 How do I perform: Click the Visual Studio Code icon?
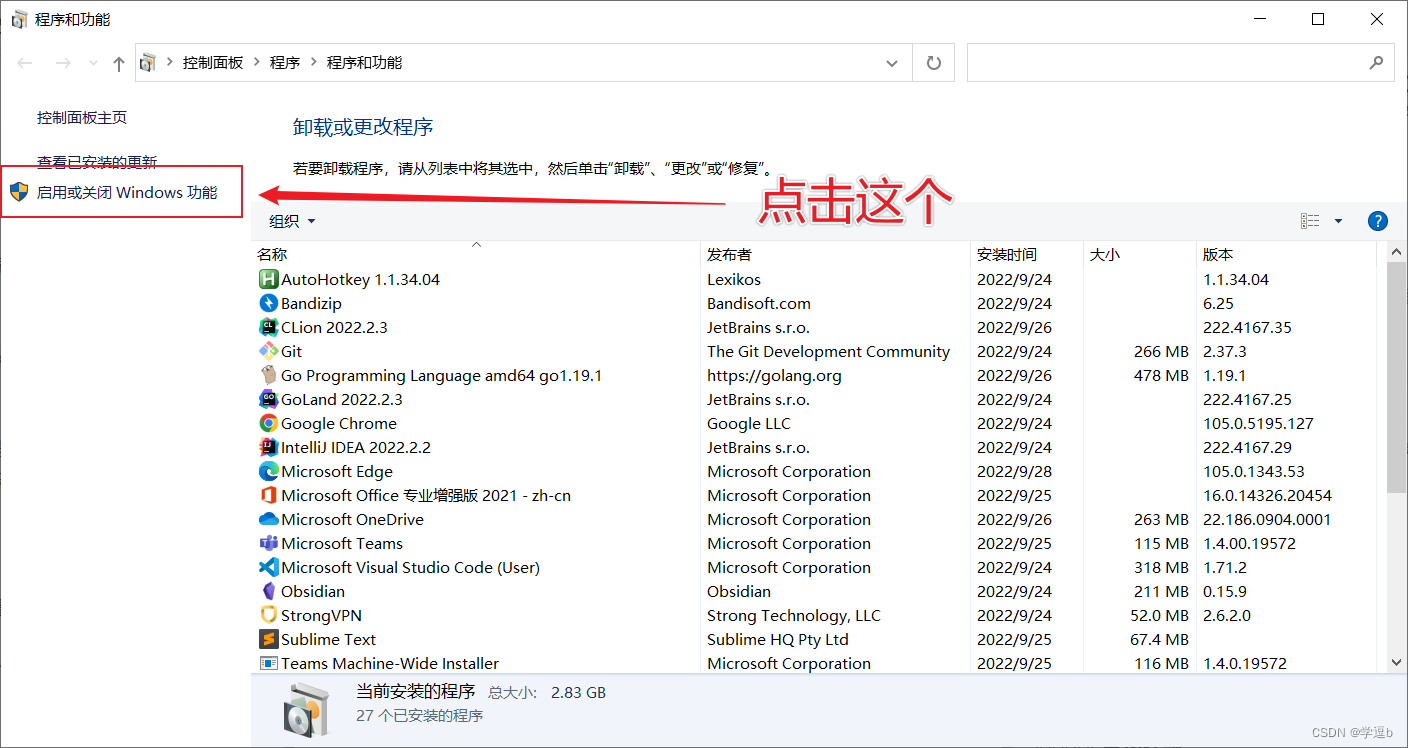268,568
